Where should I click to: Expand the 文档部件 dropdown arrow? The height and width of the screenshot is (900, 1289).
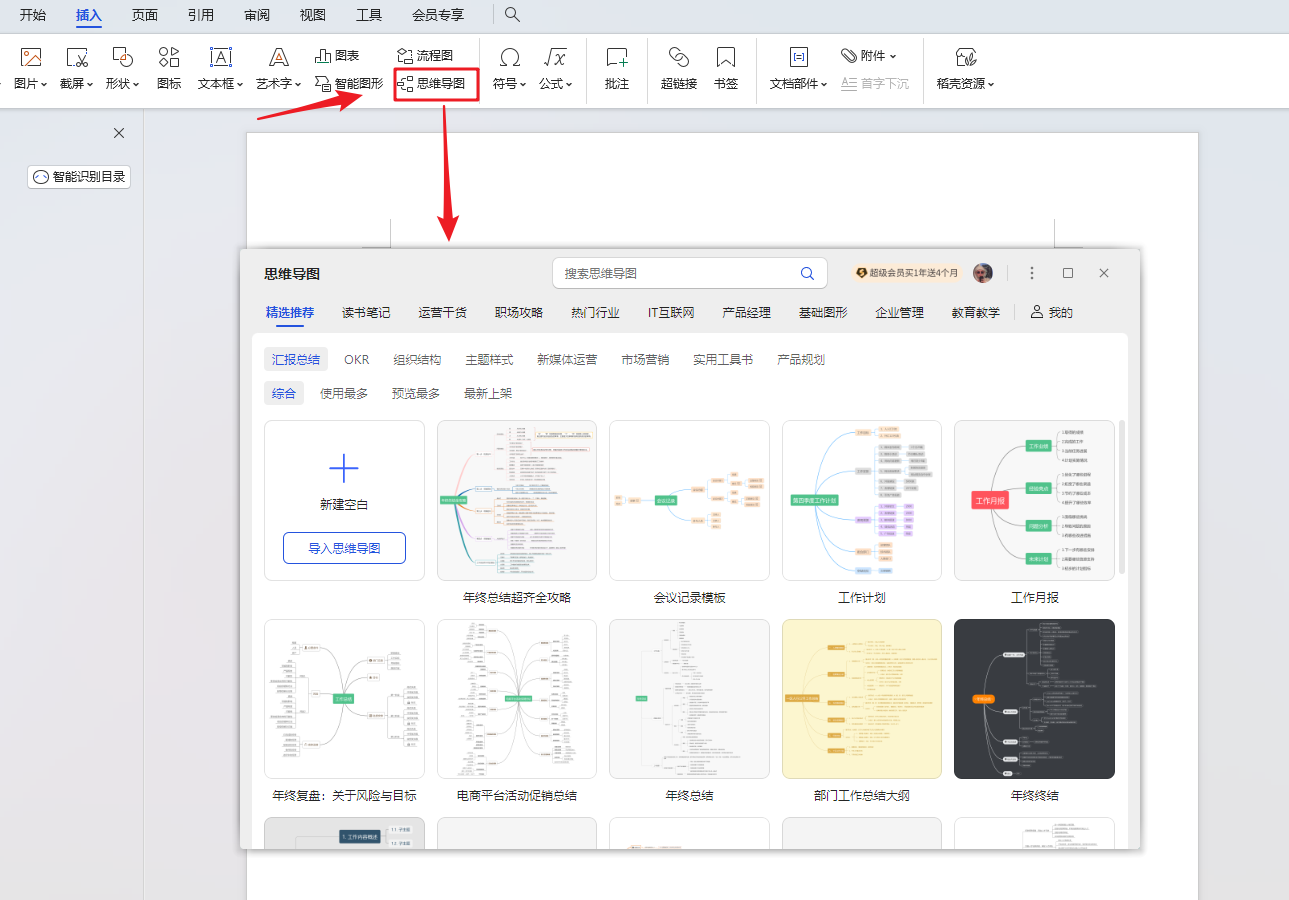(824, 85)
